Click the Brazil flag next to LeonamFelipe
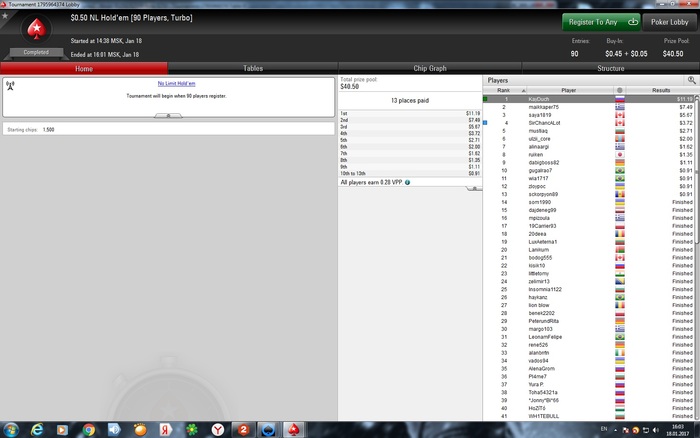Image resolution: width=700 pixels, height=438 pixels. (620, 337)
